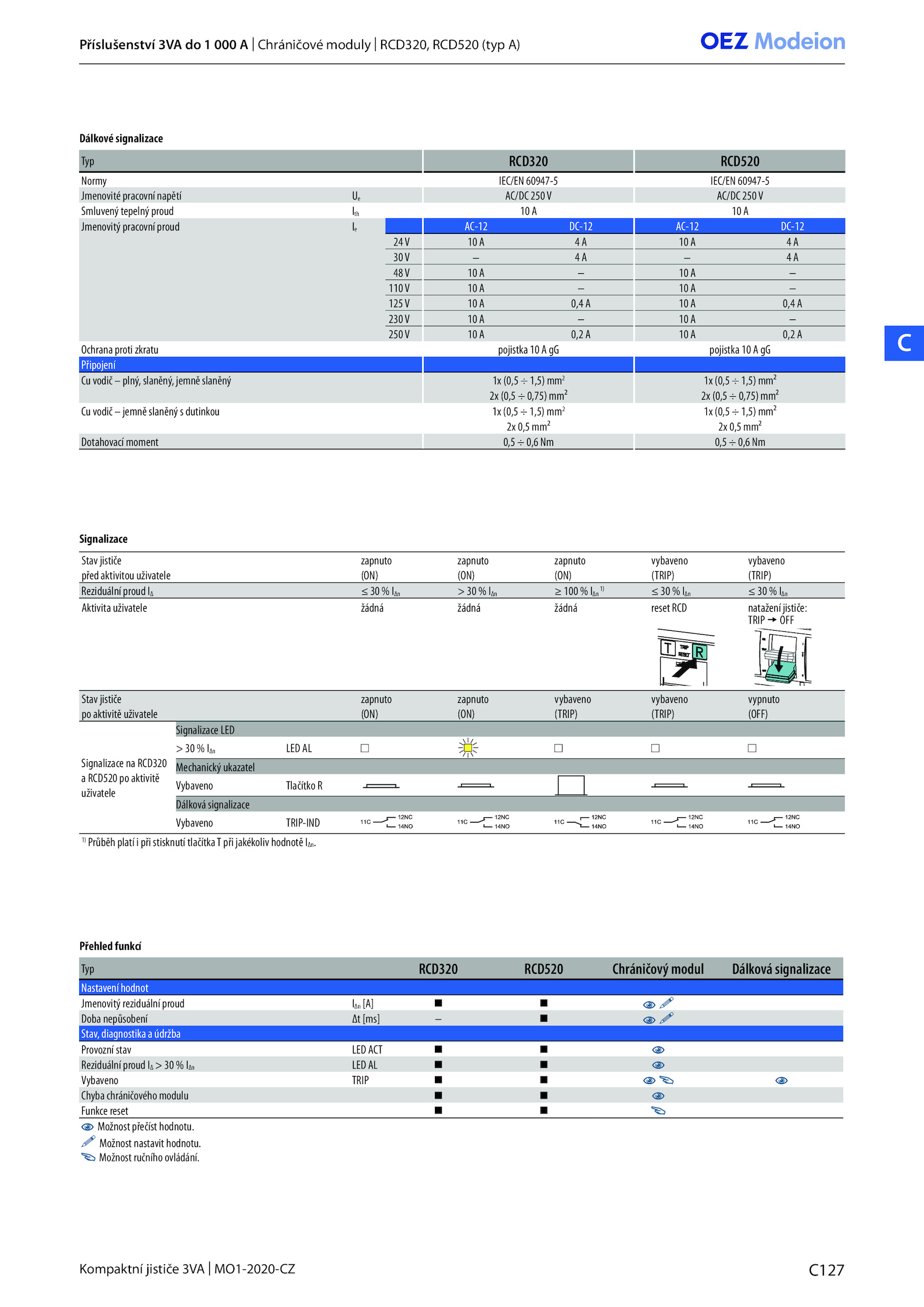Click eye icon in Chyba chráničového modulu row
This screenshot has width=924, height=1307.
click(658, 1096)
